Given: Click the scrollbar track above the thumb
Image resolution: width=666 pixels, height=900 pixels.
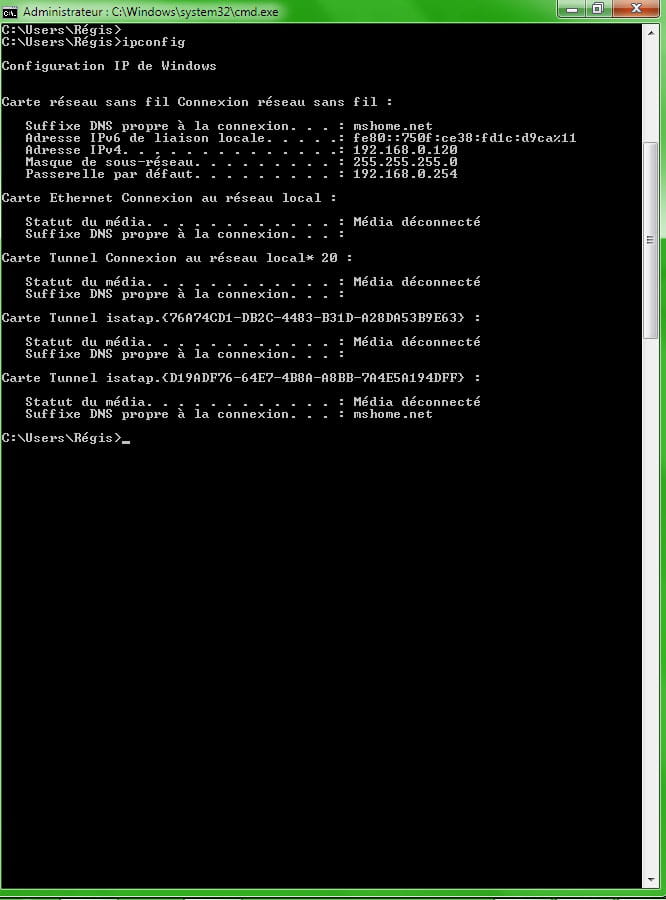Looking at the screenshot, I should pyautogui.click(x=650, y=92).
